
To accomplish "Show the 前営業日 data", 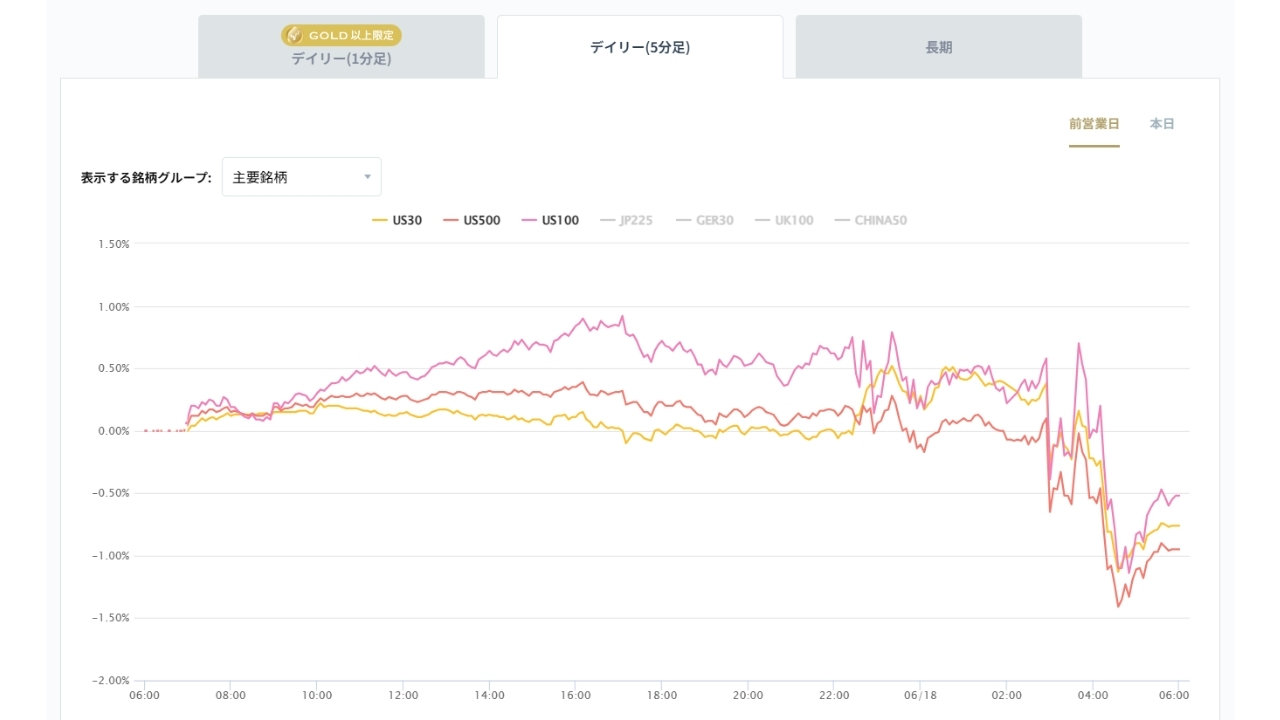I will [x=1094, y=124].
